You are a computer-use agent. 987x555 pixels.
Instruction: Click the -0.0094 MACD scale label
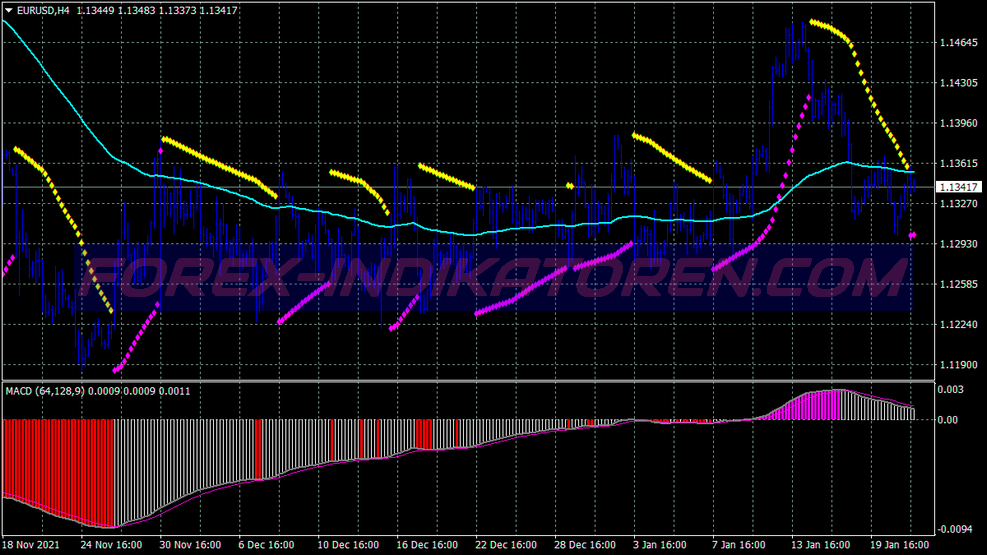tap(955, 529)
